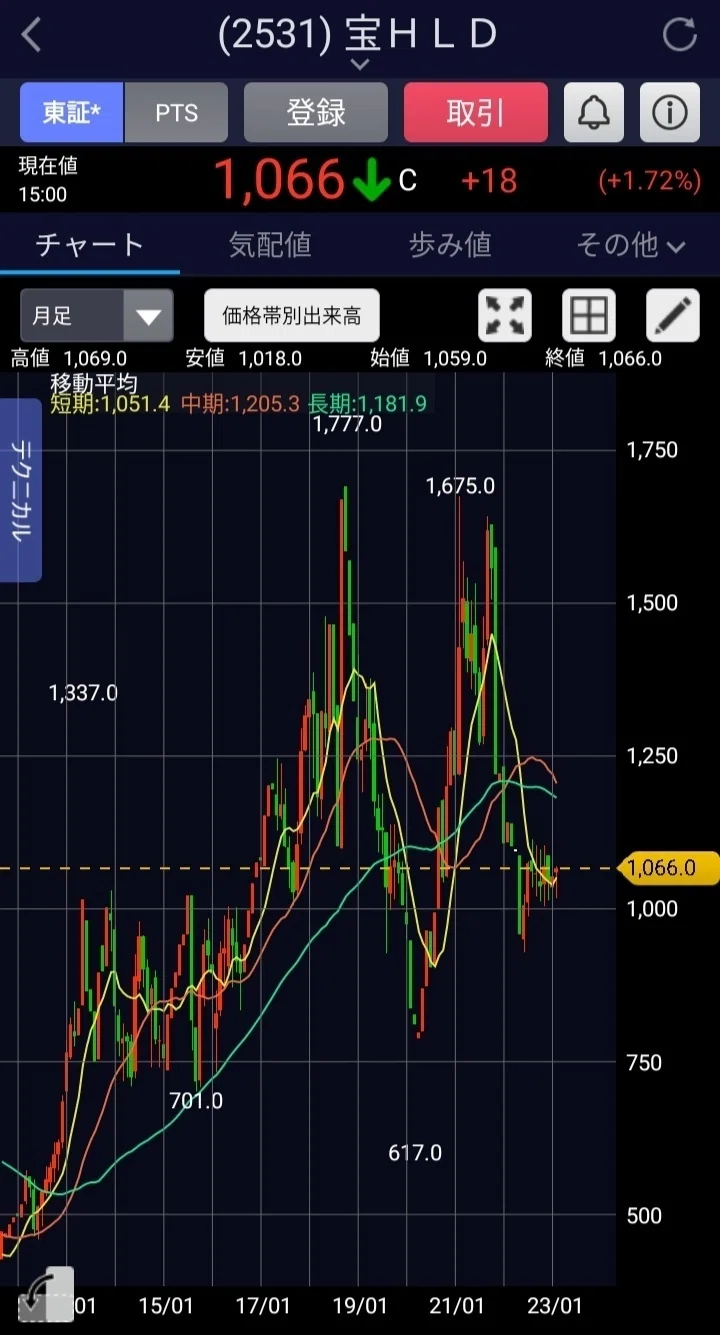
Task: Tap the back arrow icon
Action: [32, 36]
